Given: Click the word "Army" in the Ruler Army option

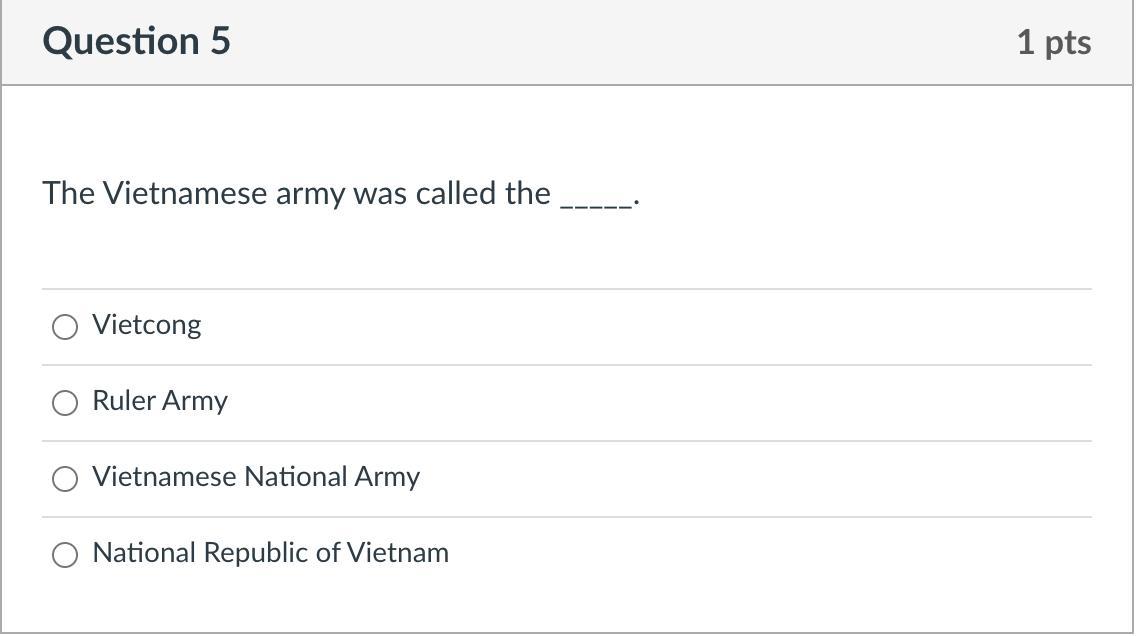Looking at the screenshot, I should 195,402.
